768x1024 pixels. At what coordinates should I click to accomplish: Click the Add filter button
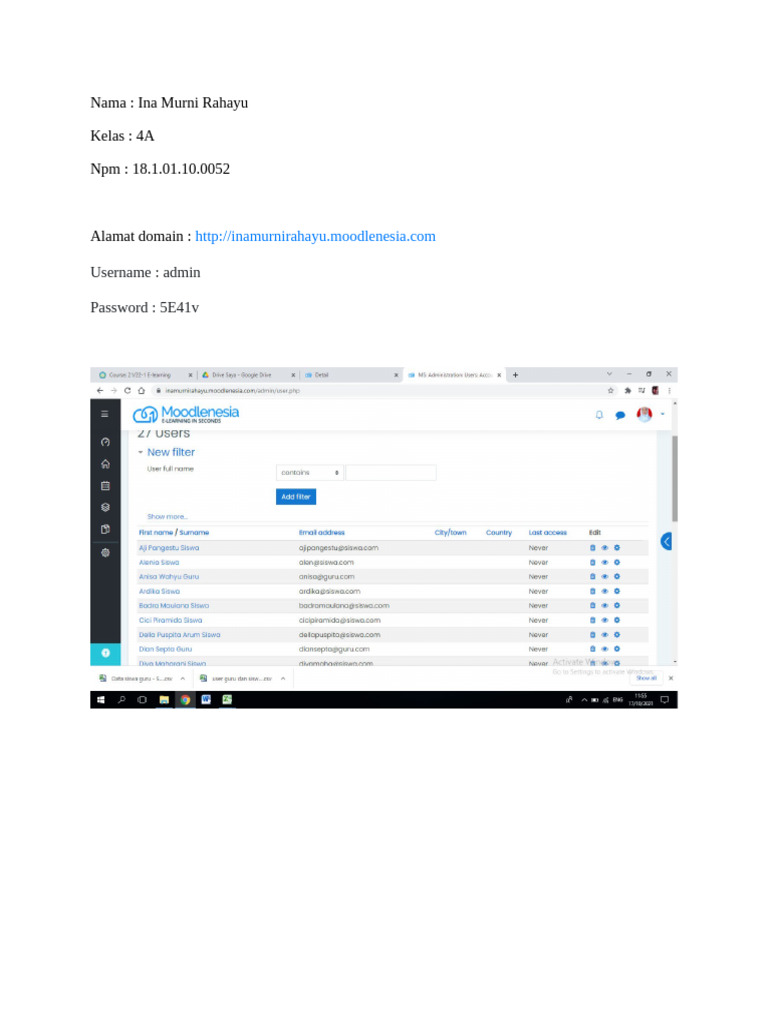tap(296, 497)
